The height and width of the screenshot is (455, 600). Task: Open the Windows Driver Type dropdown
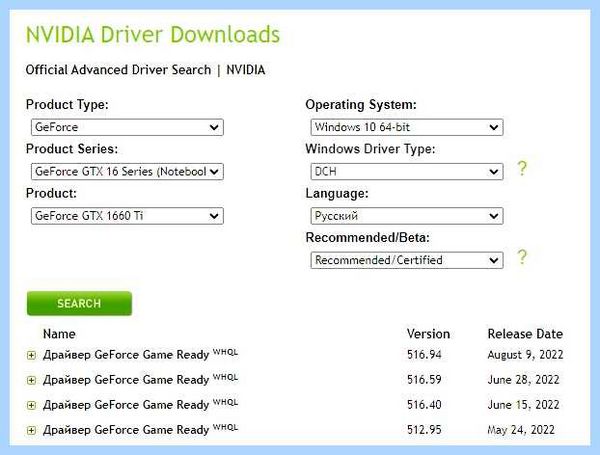pyautogui.click(x=407, y=171)
